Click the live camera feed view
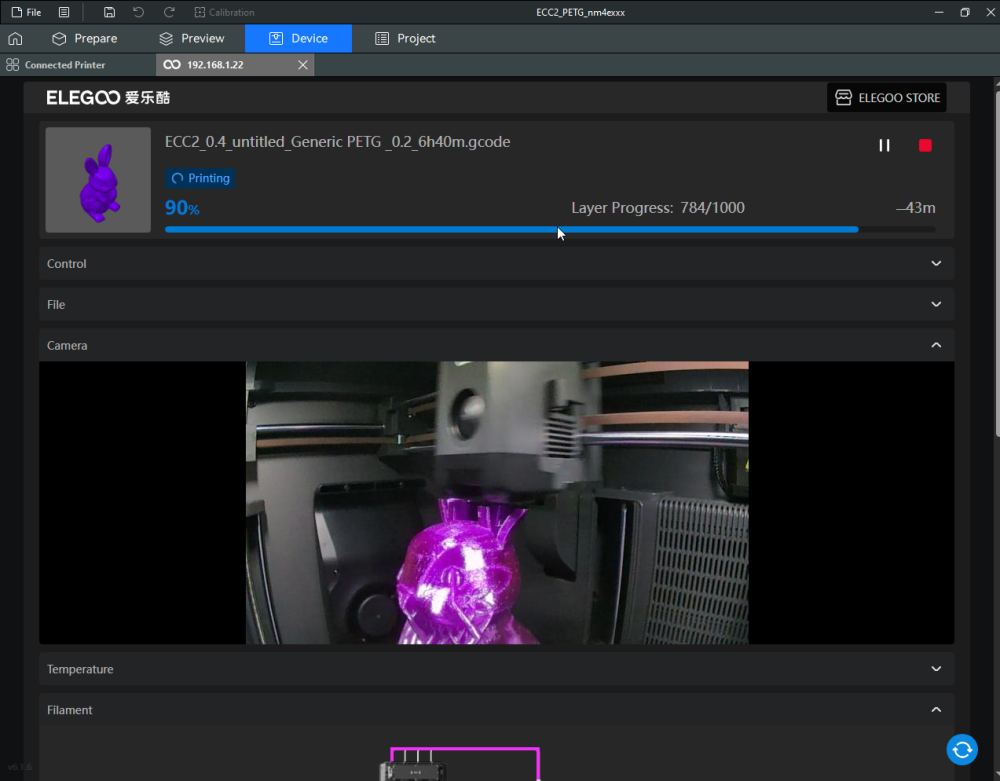1000x781 pixels. click(497, 502)
